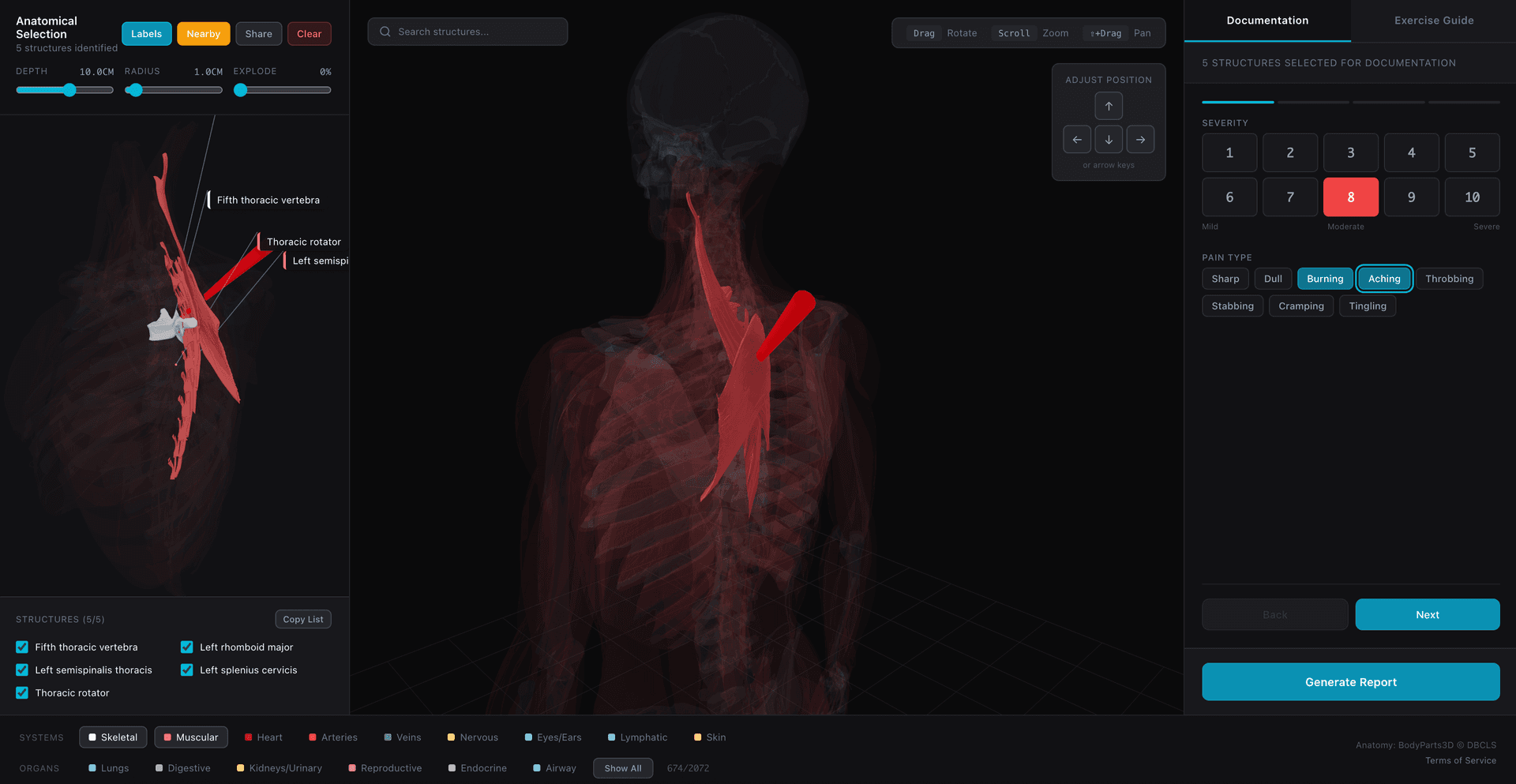The image size is (1516, 784).
Task: Nudge selection down using the Adjust Position arrow
Action: tap(1109, 139)
